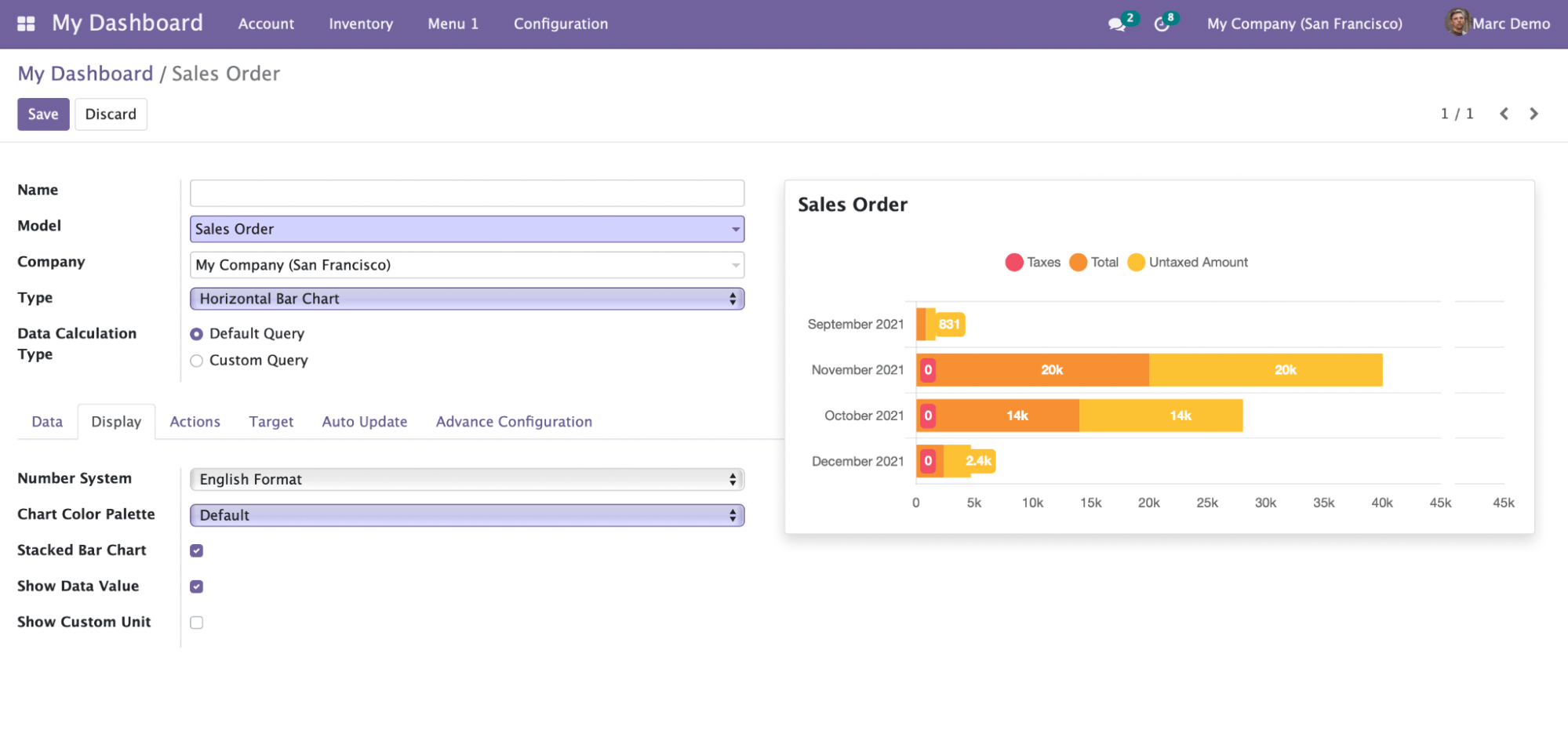This screenshot has width=1568, height=748.
Task: Enable Show Custom Unit checkbox
Action: pyautogui.click(x=197, y=623)
